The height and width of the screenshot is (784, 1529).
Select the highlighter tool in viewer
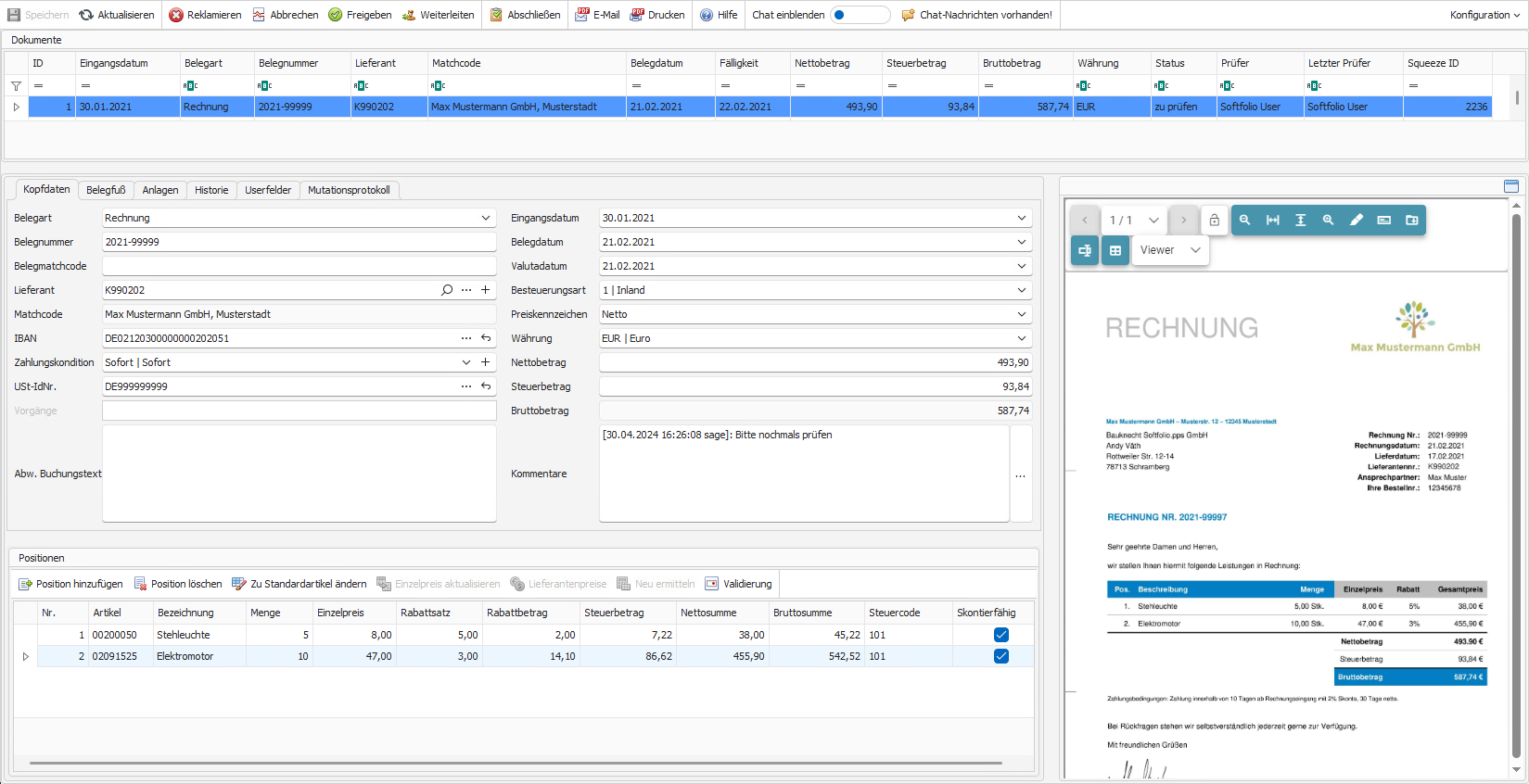[1357, 221]
